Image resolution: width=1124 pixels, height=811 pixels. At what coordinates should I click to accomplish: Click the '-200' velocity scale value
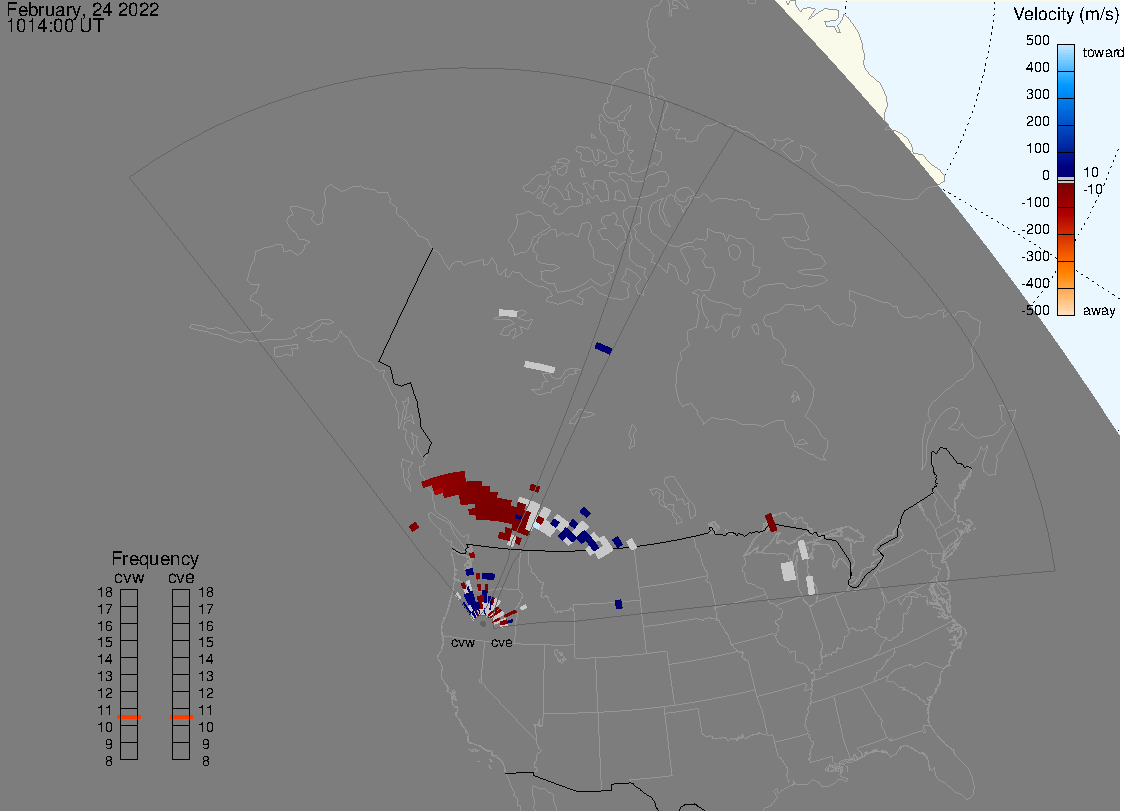pos(1035,229)
